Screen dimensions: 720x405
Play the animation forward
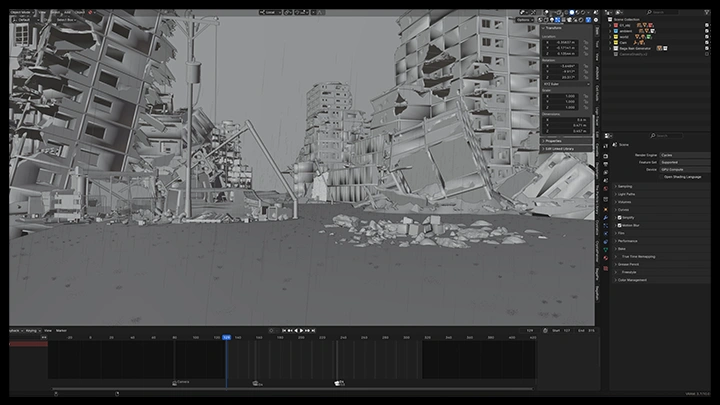(302, 331)
